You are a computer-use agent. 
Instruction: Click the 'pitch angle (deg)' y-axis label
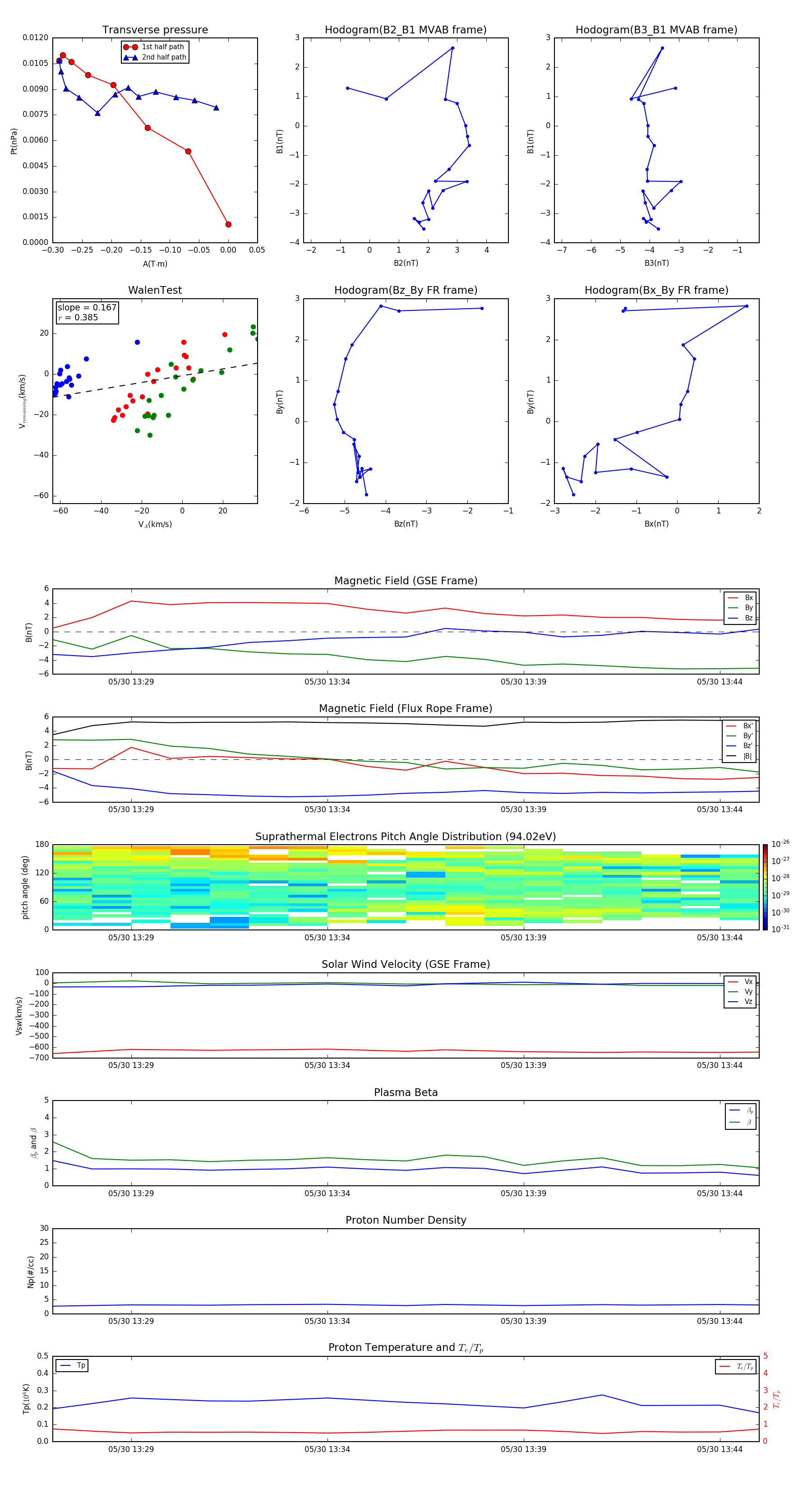[x=25, y=887]
